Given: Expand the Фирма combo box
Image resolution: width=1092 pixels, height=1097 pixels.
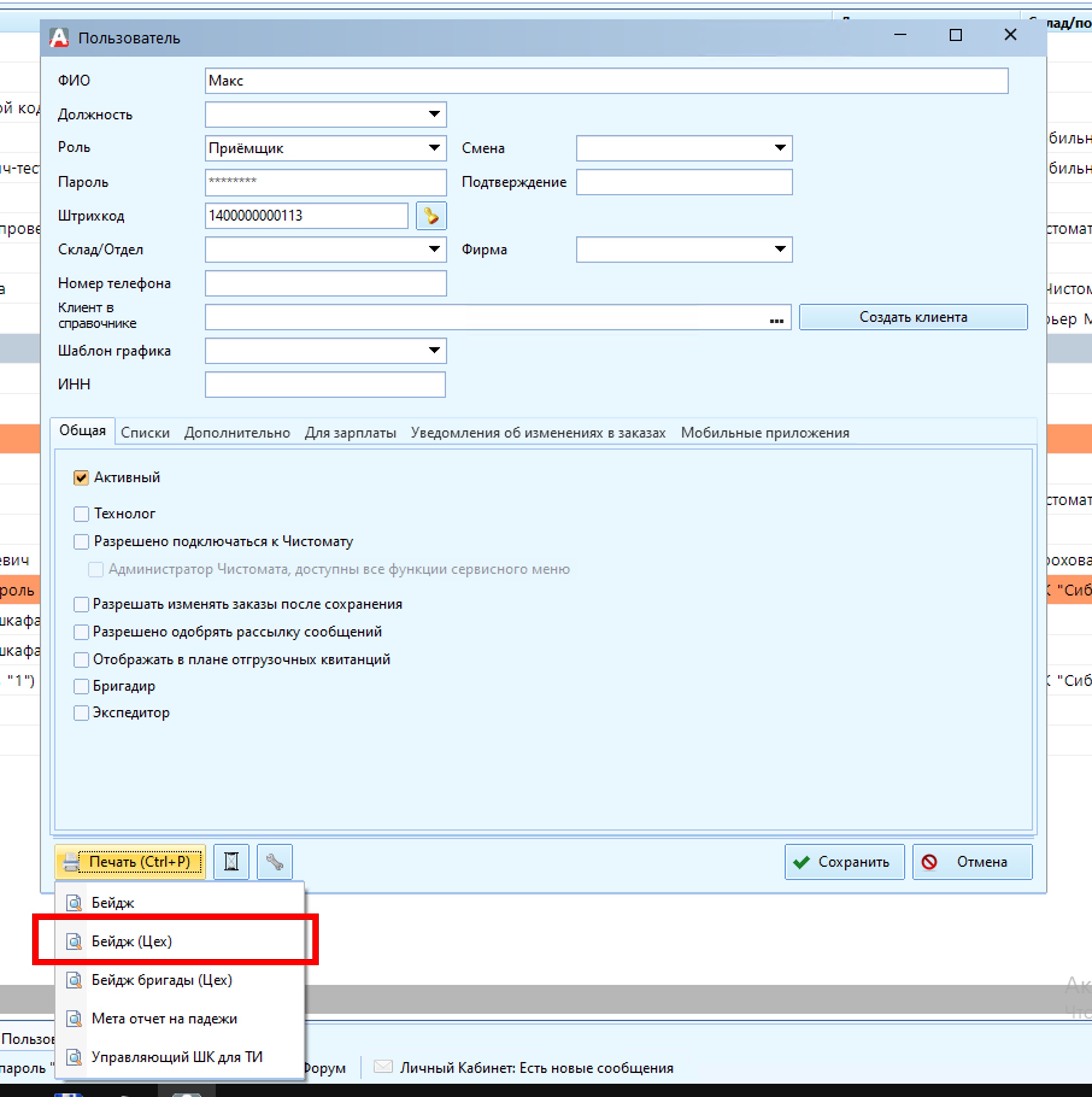Looking at the screenshot, I should click(x=780, y=249).
